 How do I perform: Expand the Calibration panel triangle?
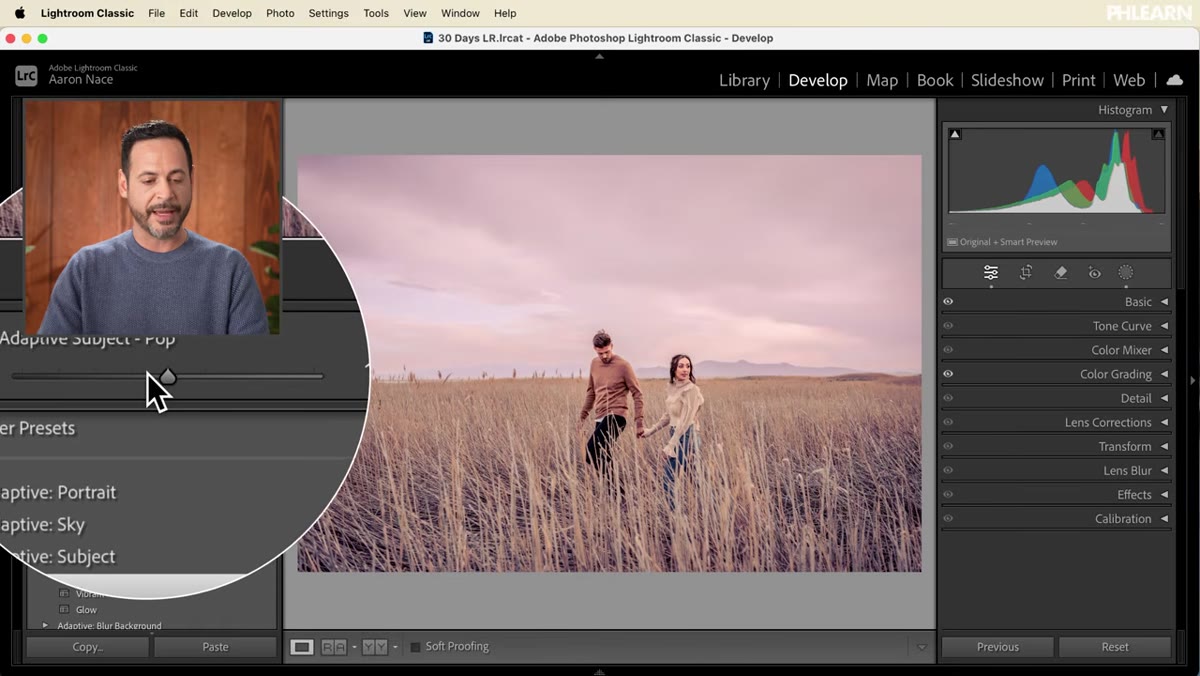point(1164,519)
